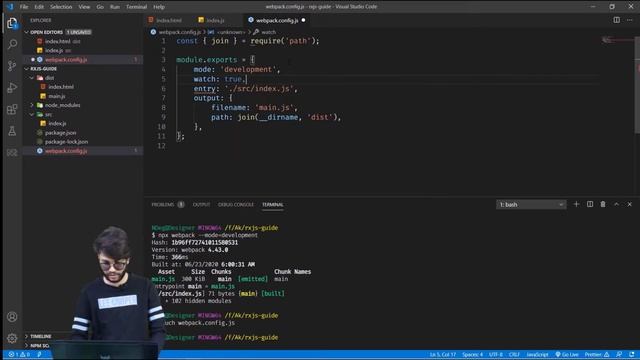
Task: Change the JavaScript language mode
Action: [x=537, y=354]
